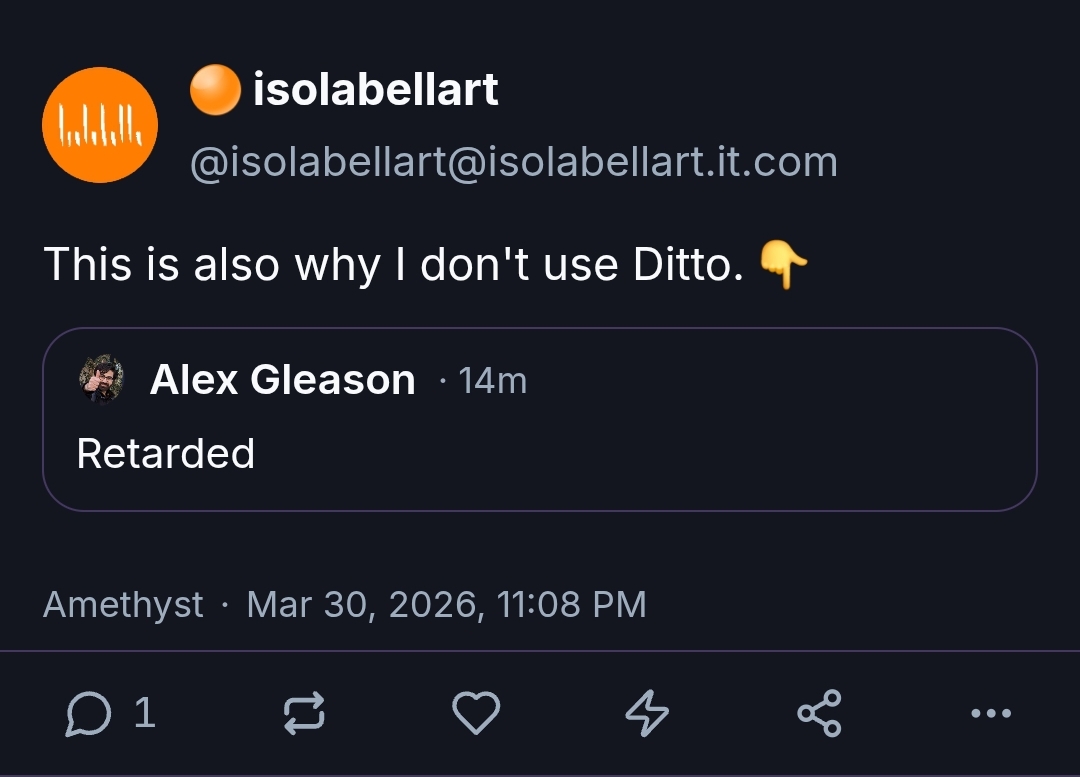The image size is (1080, 777).
Task: Click the Mar 30, 2026 timestamp
Action: point(446,605)
